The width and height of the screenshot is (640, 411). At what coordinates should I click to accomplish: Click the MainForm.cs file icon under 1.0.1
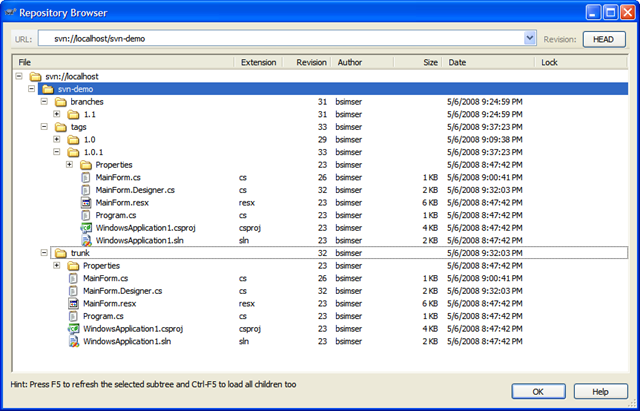point(86,178)
